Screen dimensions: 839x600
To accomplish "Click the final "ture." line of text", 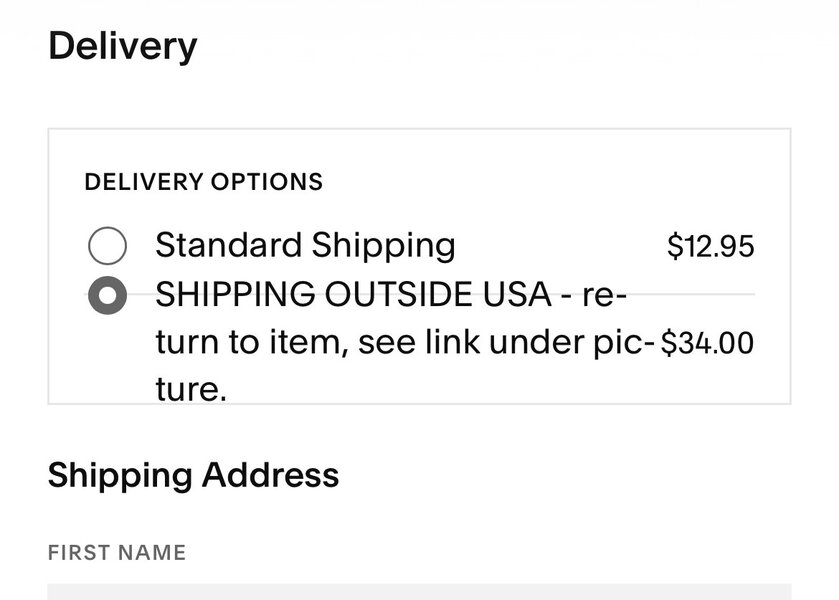I will point(191,389).
